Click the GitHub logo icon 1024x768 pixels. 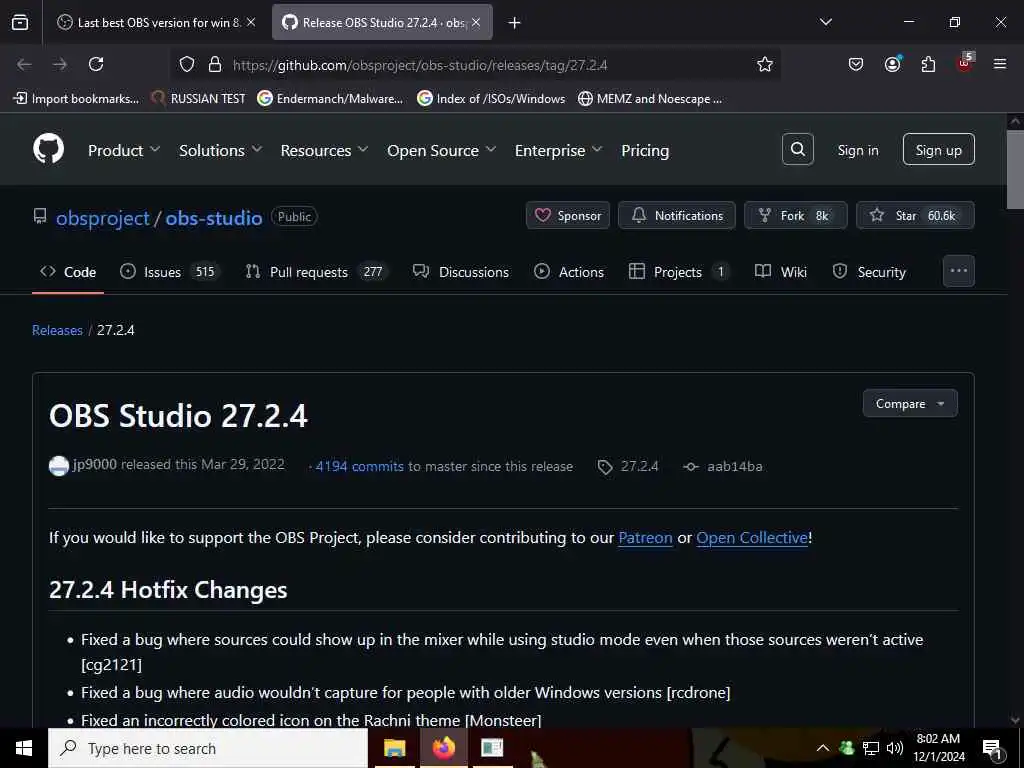48,149
